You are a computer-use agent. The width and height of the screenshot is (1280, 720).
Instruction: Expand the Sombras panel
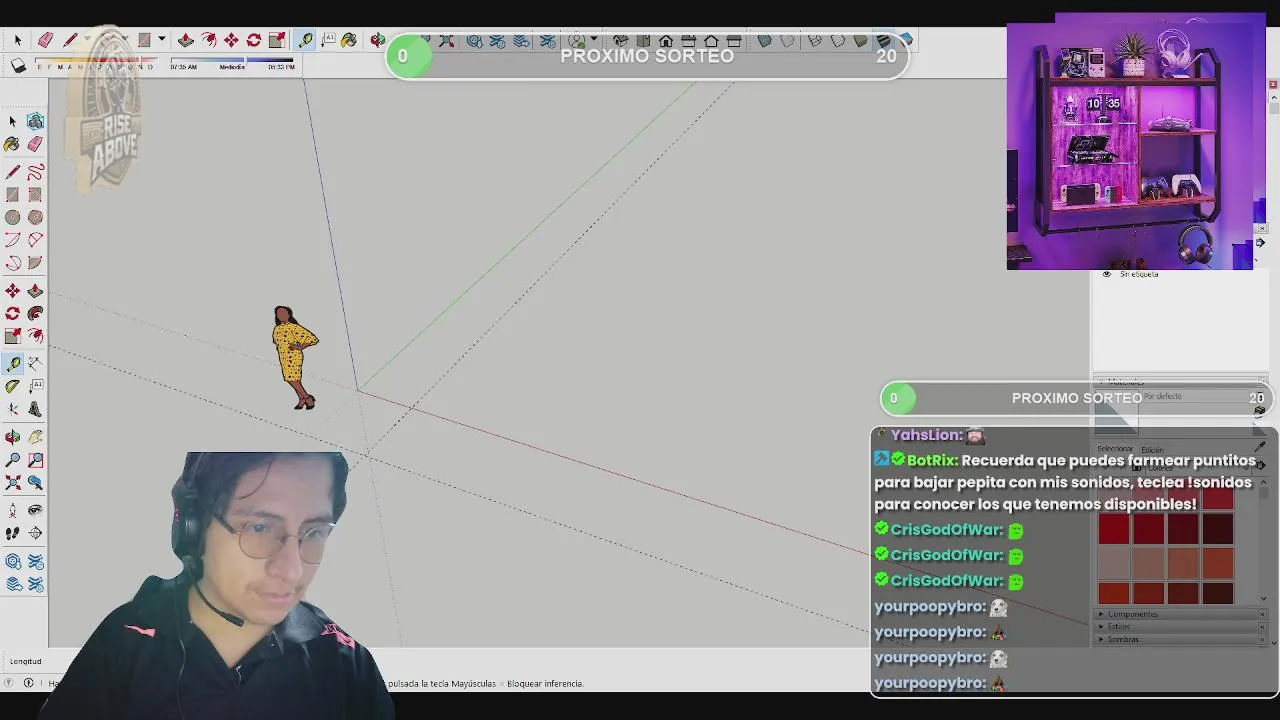click(x=1122, y=640)
